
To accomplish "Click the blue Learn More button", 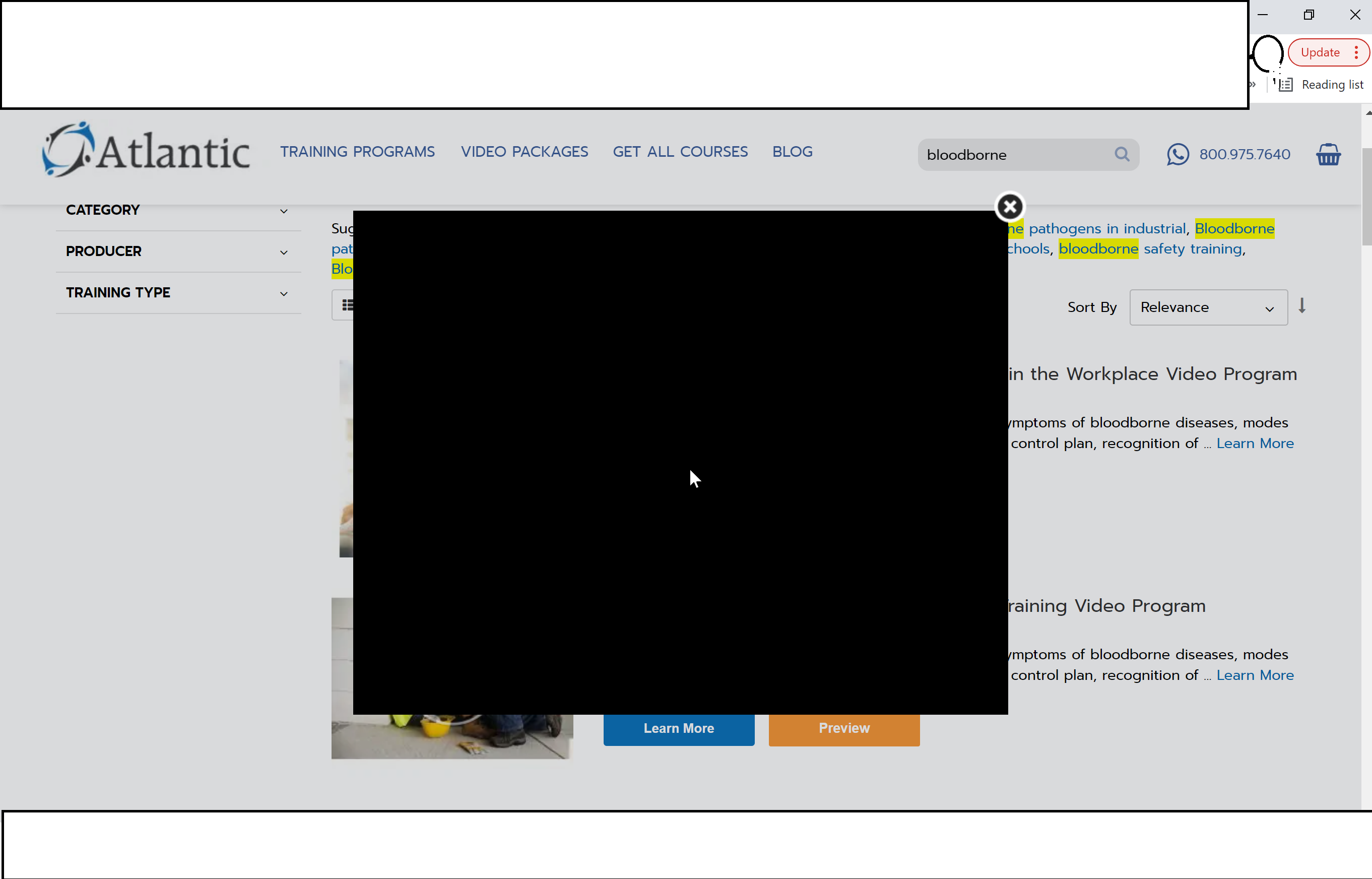I will tap(679, 729).
